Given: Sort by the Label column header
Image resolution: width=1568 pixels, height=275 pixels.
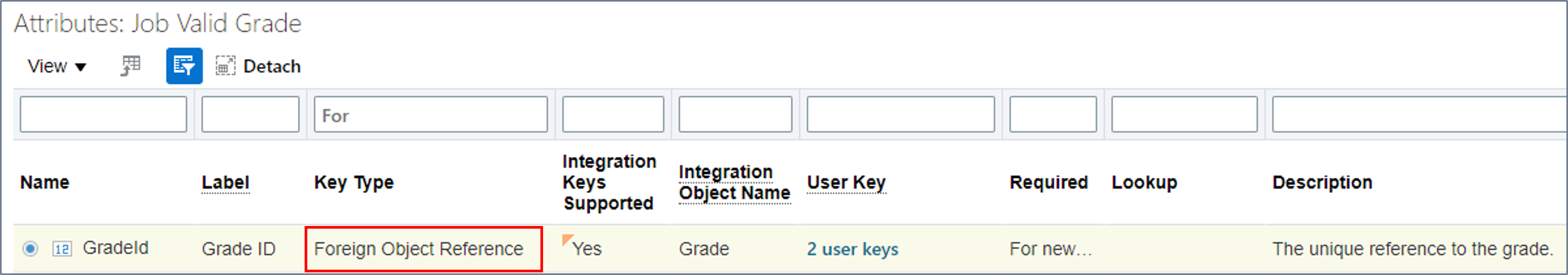Looking at the screenshot, I should 225,183.
